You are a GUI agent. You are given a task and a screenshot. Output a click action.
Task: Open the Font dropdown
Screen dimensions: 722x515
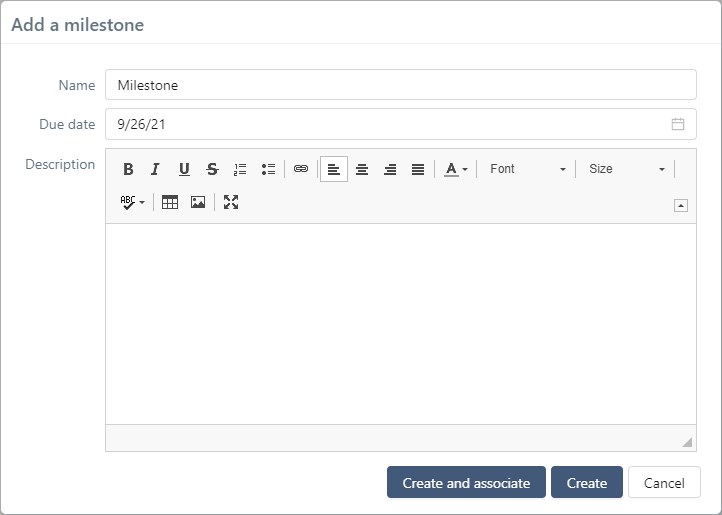click(x=527, y=169)
